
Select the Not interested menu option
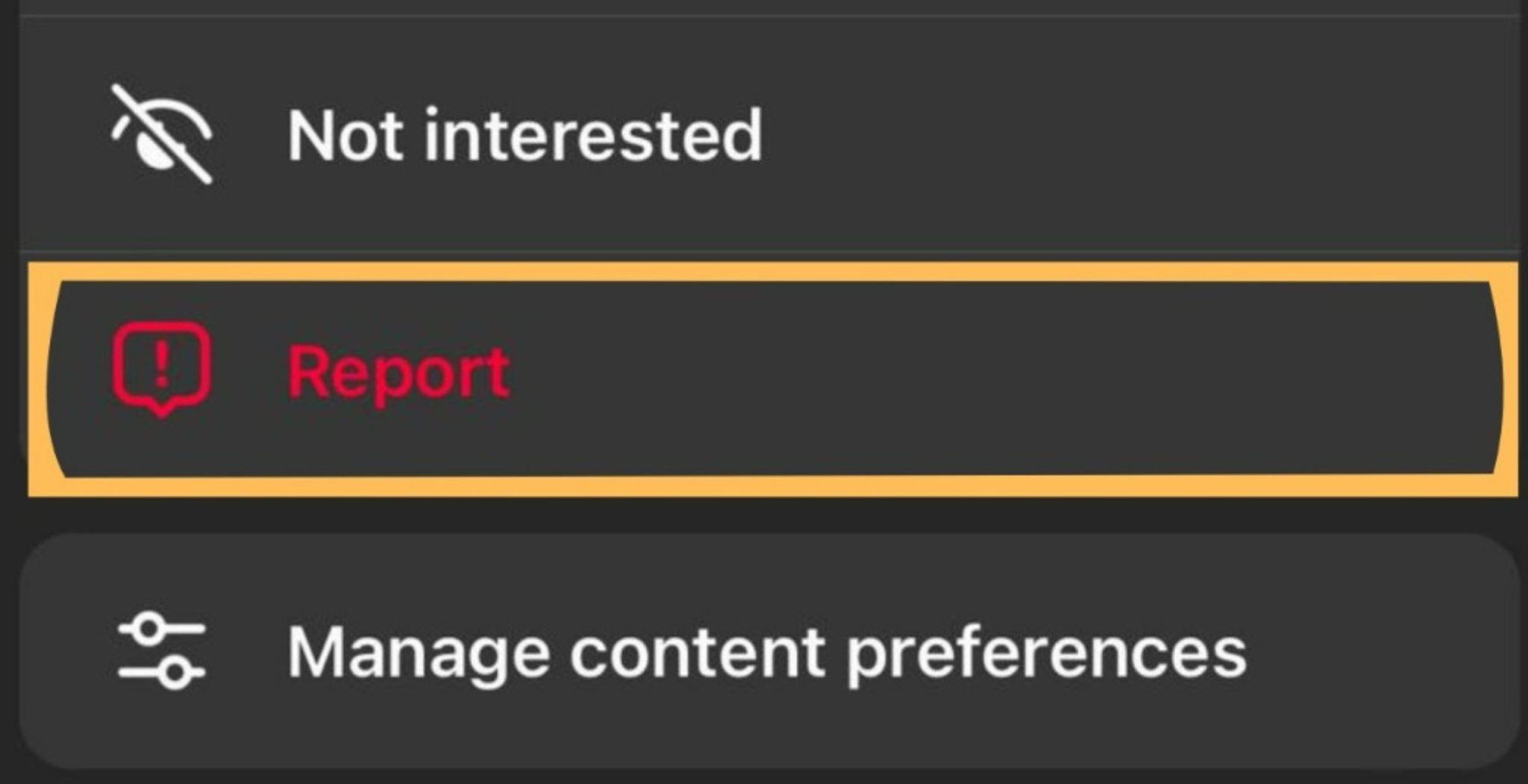[522, 134]
